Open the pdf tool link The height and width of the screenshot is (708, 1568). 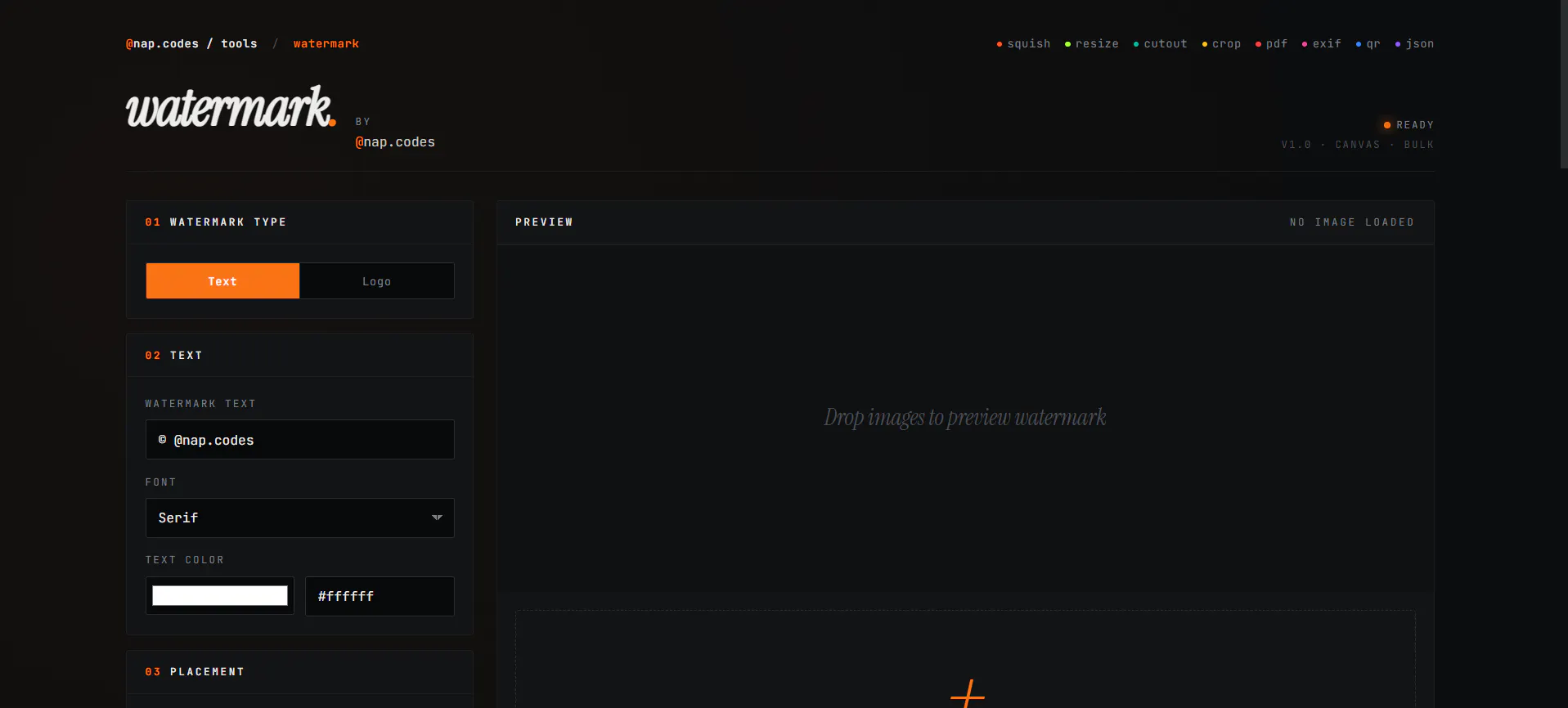(1272, 44)
